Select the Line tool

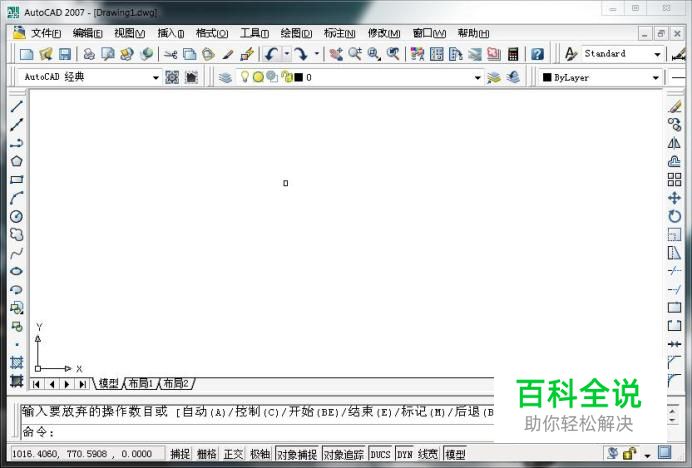tap(16, 106)
